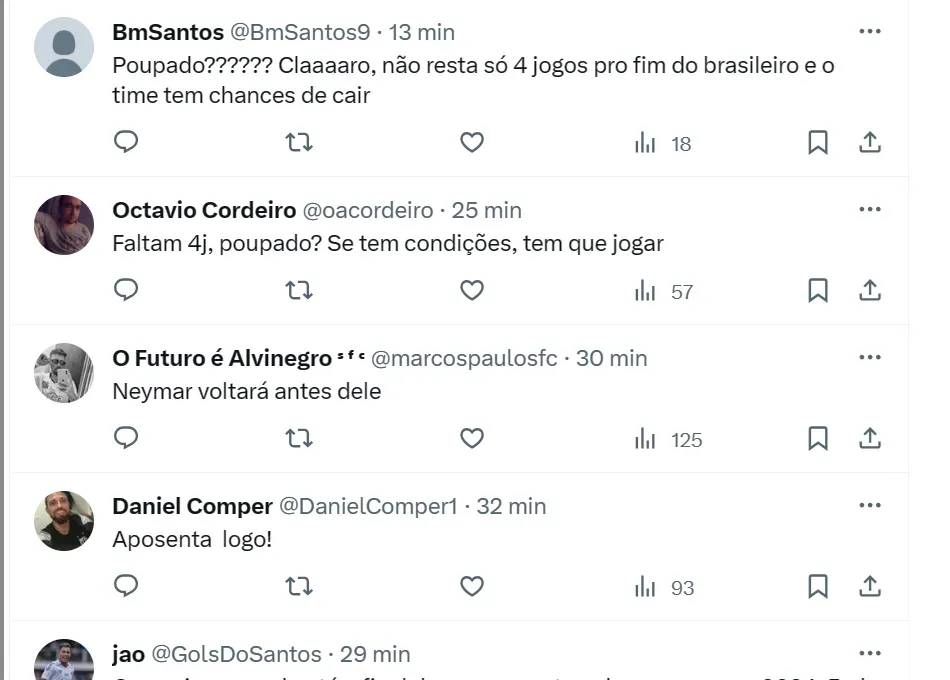Reply to Daniel Comper's tweet
Viewport: 950px width, 680px height.
[x=126, y=587]
